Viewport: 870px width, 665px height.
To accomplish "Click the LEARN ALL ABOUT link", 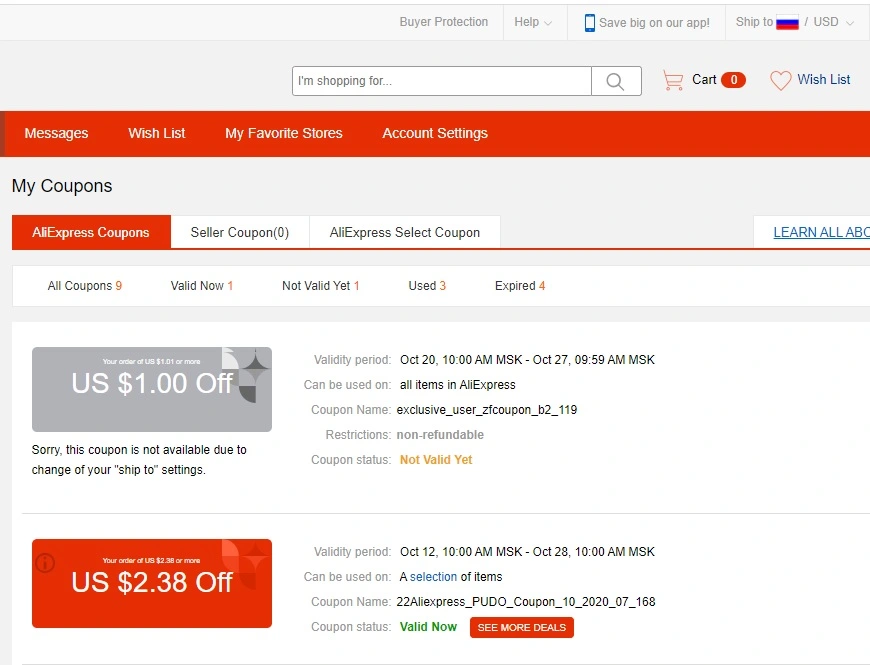I will (822, 232).
